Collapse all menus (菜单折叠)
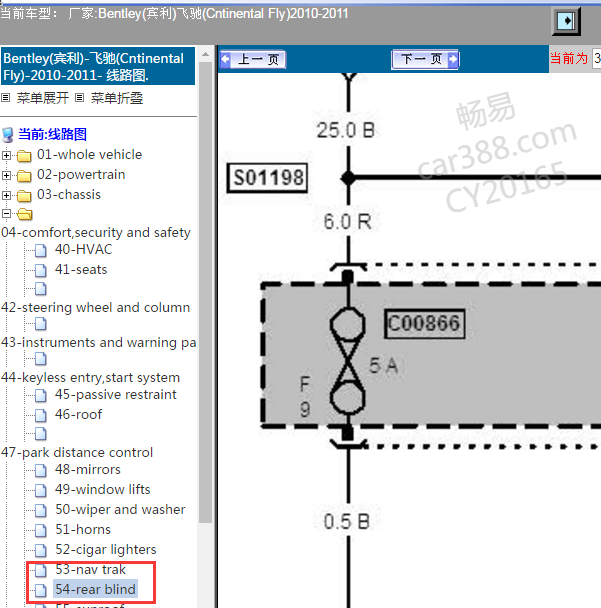Screen dimensions: 601x608 tap(117, 98)
